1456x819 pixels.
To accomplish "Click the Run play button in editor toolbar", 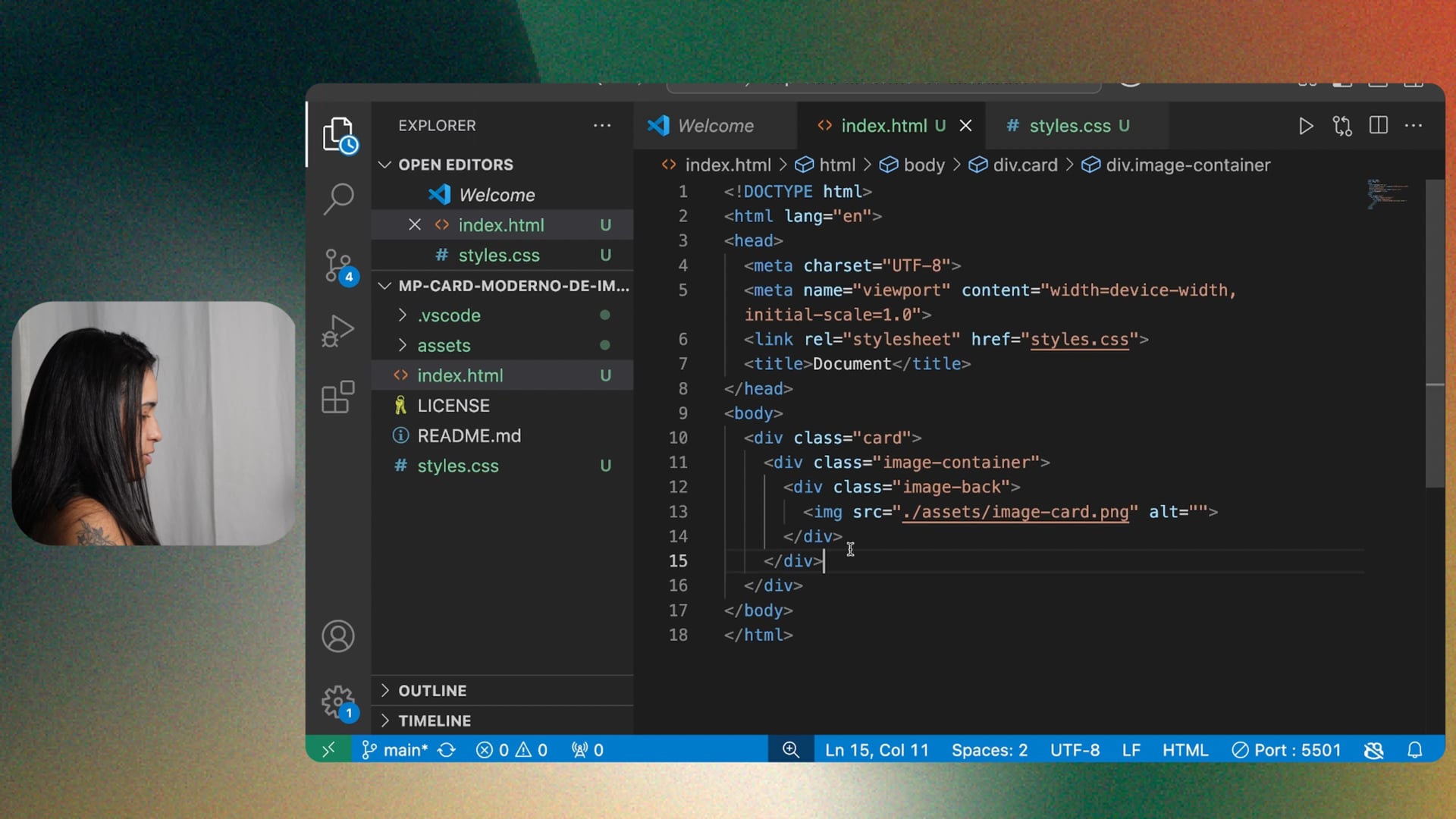I will [1305, 126].
